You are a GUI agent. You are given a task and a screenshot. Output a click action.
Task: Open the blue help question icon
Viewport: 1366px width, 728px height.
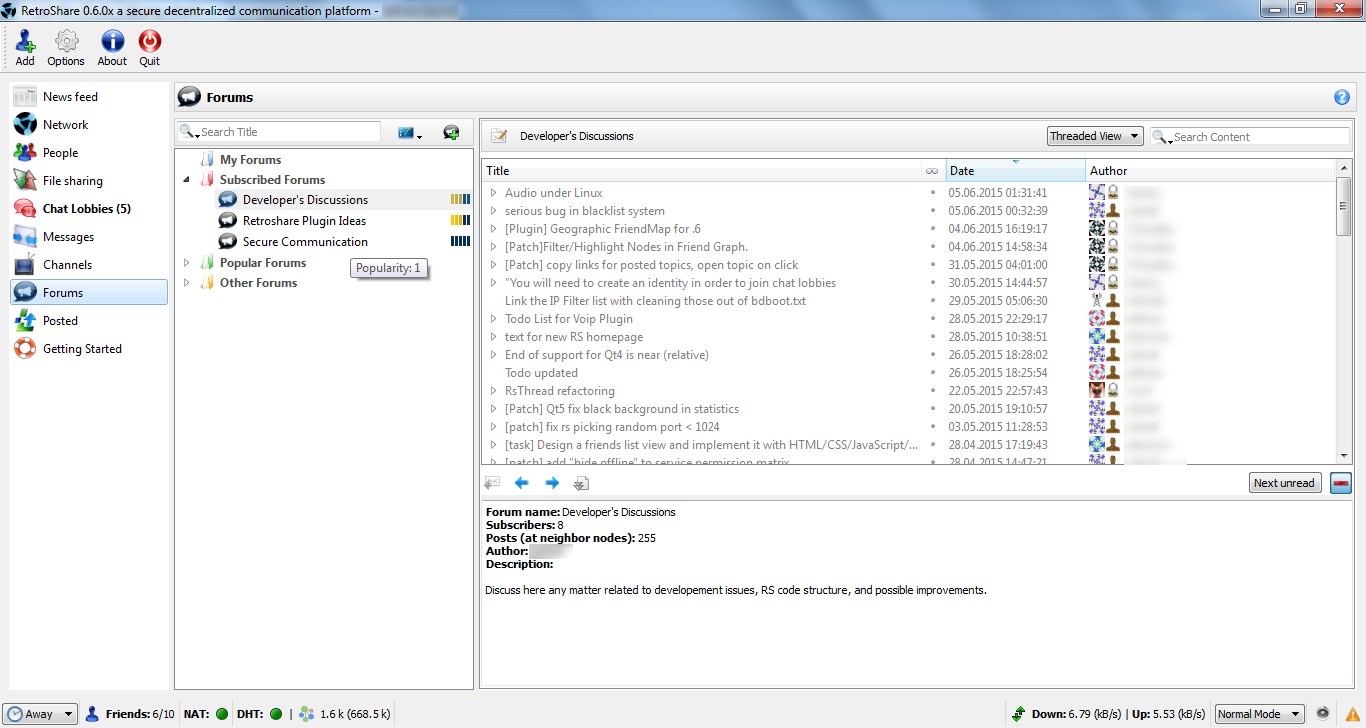click(x=1341, y=97)
